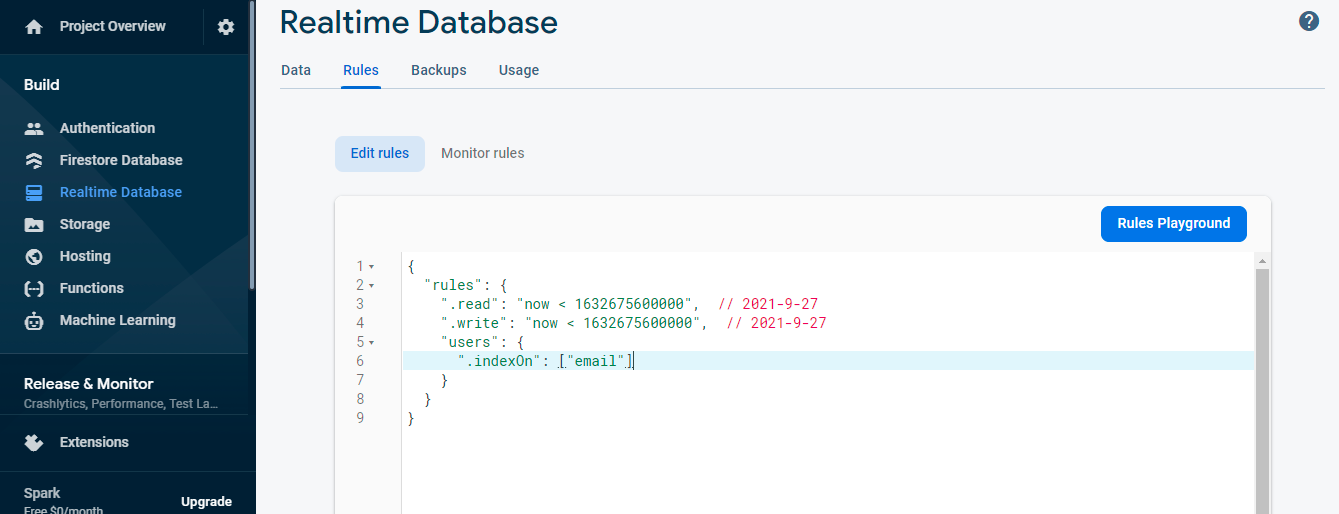Viewport: 1339px width, 514px height.
Task: Click the Spark plan label
Action: [x=42, y=493]
